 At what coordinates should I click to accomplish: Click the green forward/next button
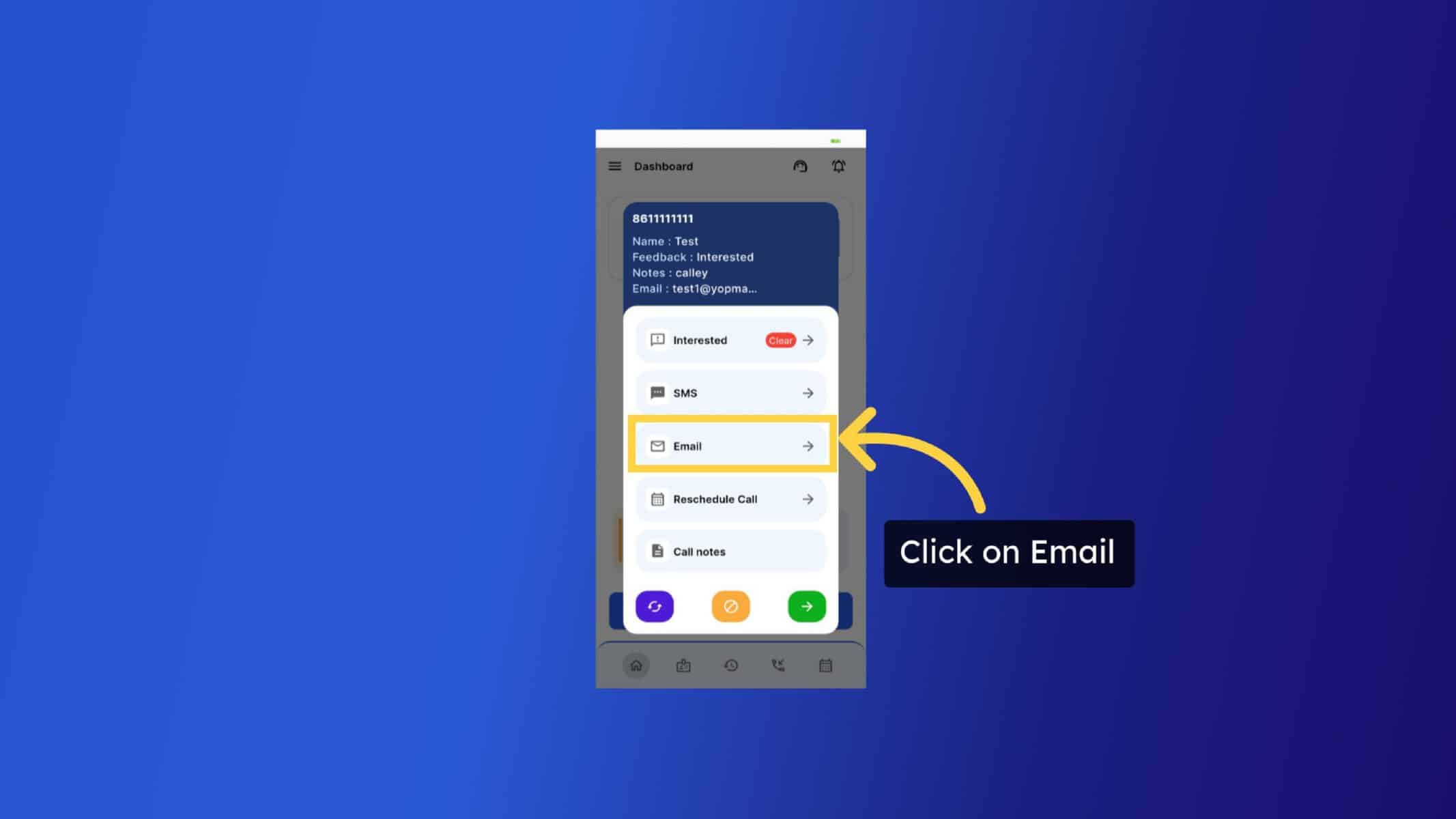coord(807,606)
